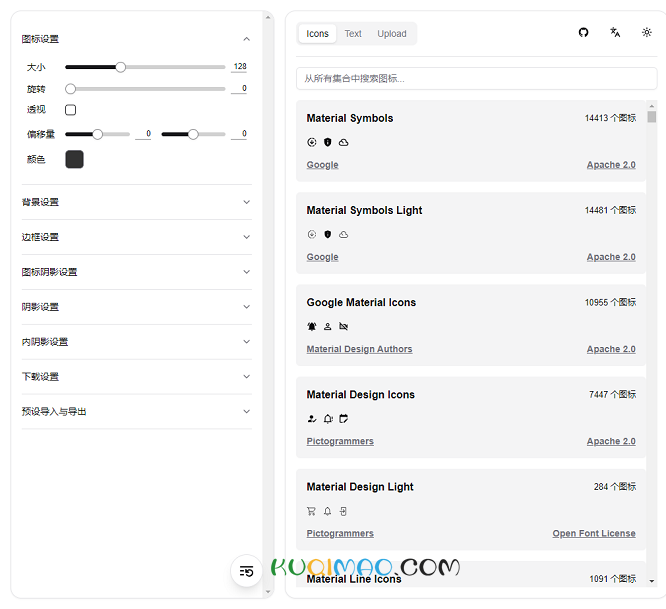Open Google link in Material Symbols Light
Image resolution: width=666 pixels, height=609 pixels.
(x=322, y=257)
